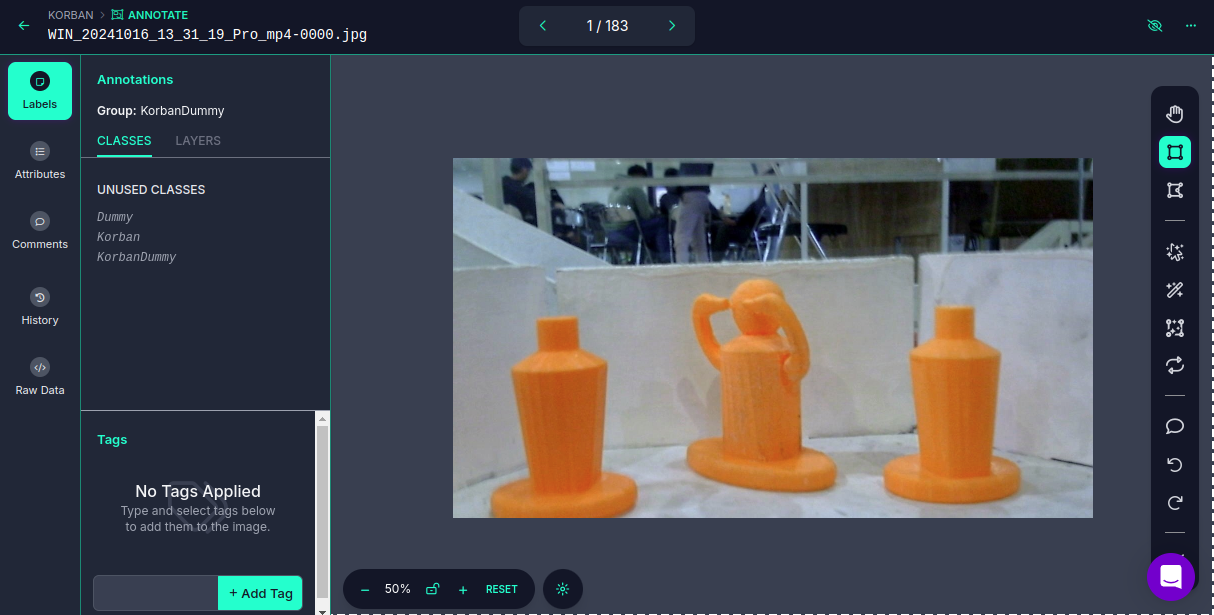
Task: Go to the next image arrow
Action: (x=672, y=26)
